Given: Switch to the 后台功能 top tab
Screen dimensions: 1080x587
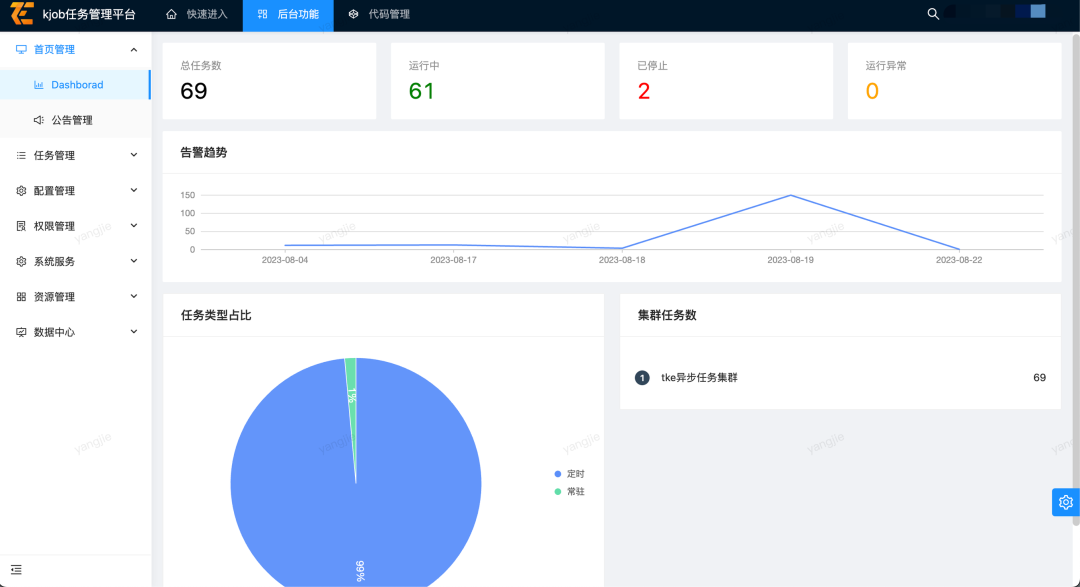Looking at the screenshot, I should [x=288, y=14].
